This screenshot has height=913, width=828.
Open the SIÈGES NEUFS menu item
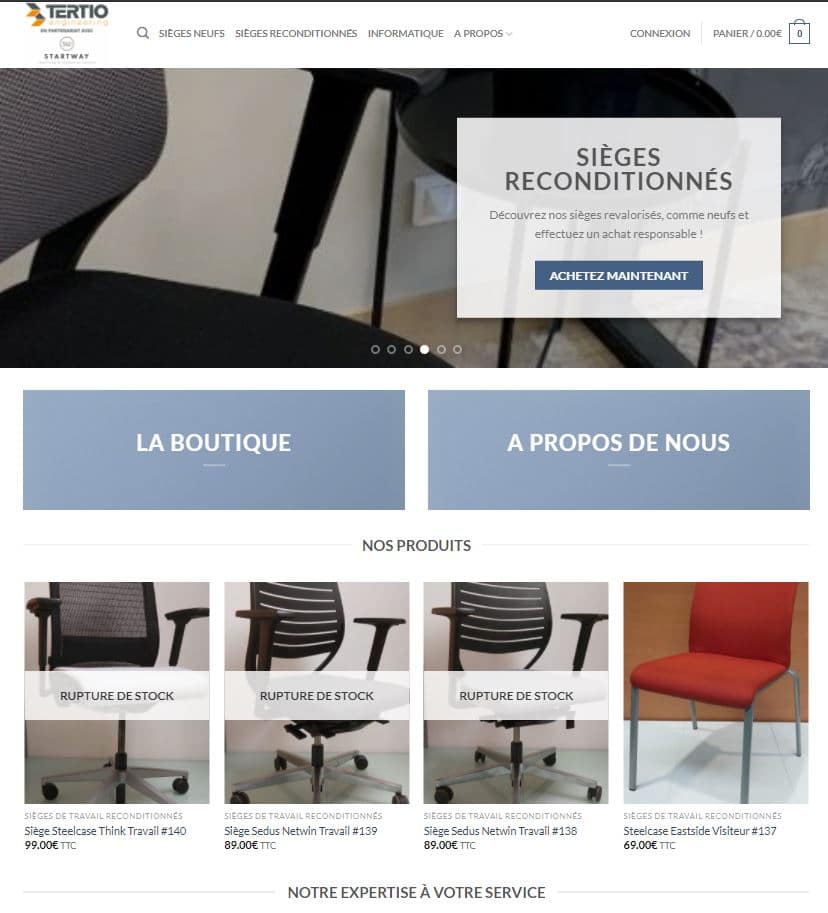pyautogui.click(x=192, y=34)
